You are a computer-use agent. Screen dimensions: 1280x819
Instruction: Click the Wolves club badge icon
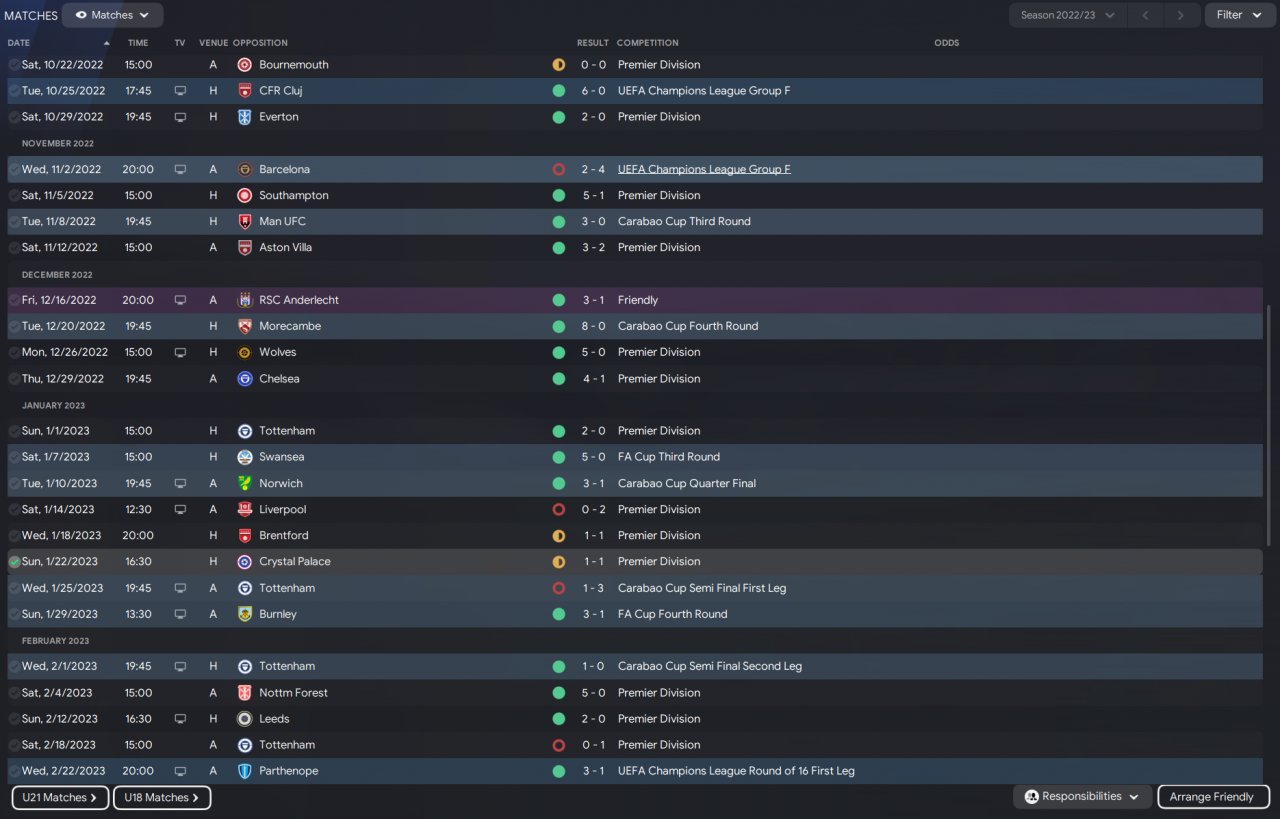coord(244,352)
